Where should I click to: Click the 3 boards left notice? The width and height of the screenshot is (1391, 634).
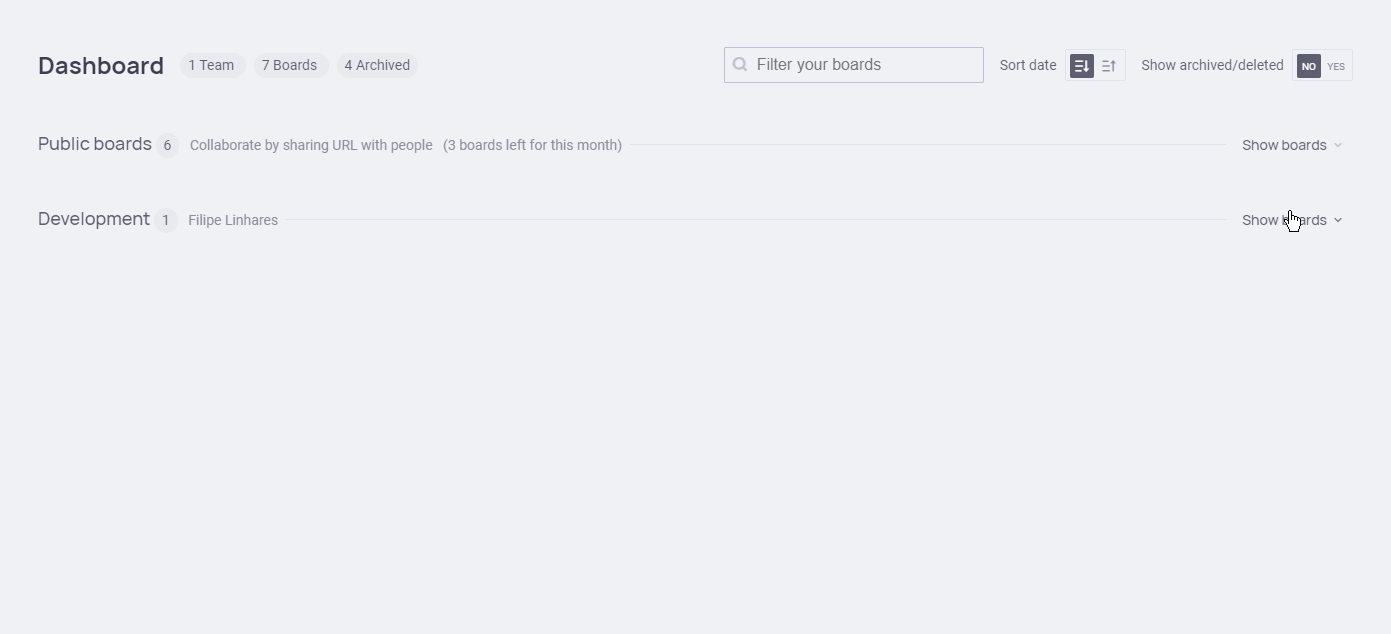pyautogui.click(x=532, y=145)
